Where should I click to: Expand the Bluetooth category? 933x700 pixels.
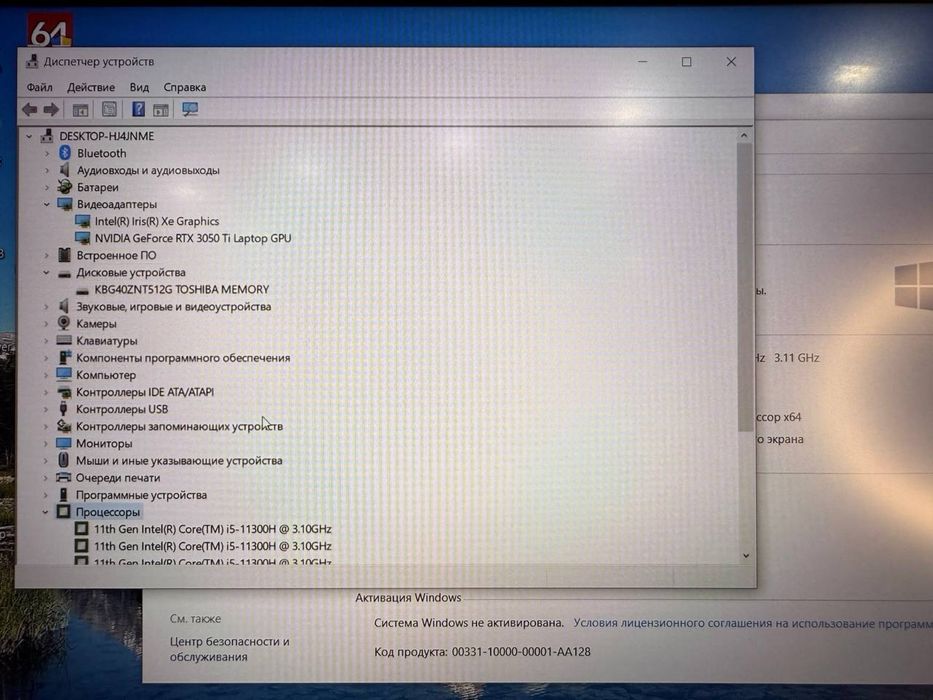(47, 154)
